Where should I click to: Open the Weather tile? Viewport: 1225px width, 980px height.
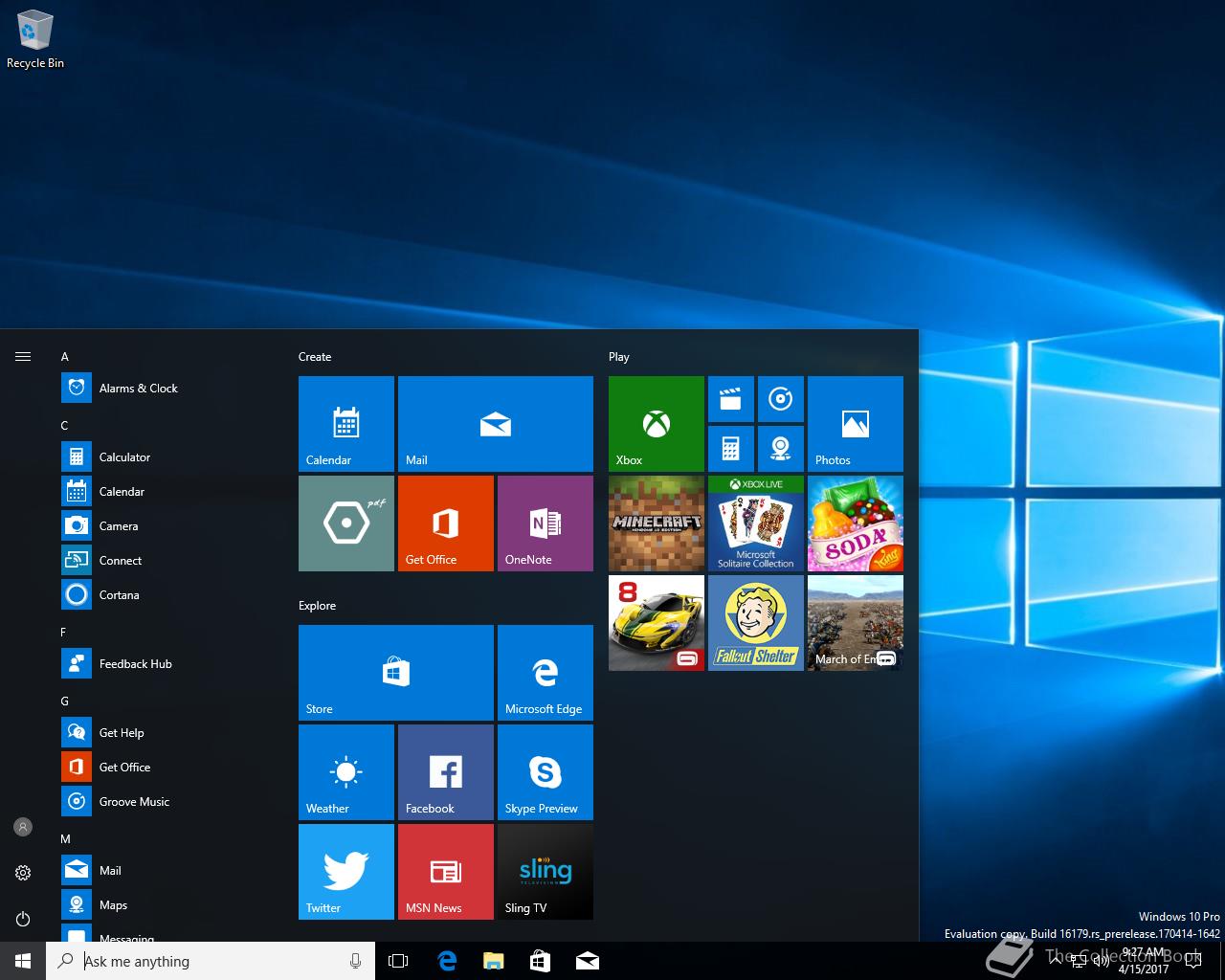[346, 772]
